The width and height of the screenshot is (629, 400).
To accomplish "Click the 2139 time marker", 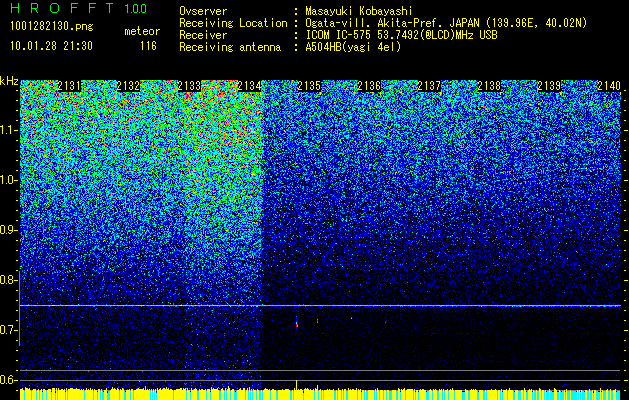I will pos(549,86).
